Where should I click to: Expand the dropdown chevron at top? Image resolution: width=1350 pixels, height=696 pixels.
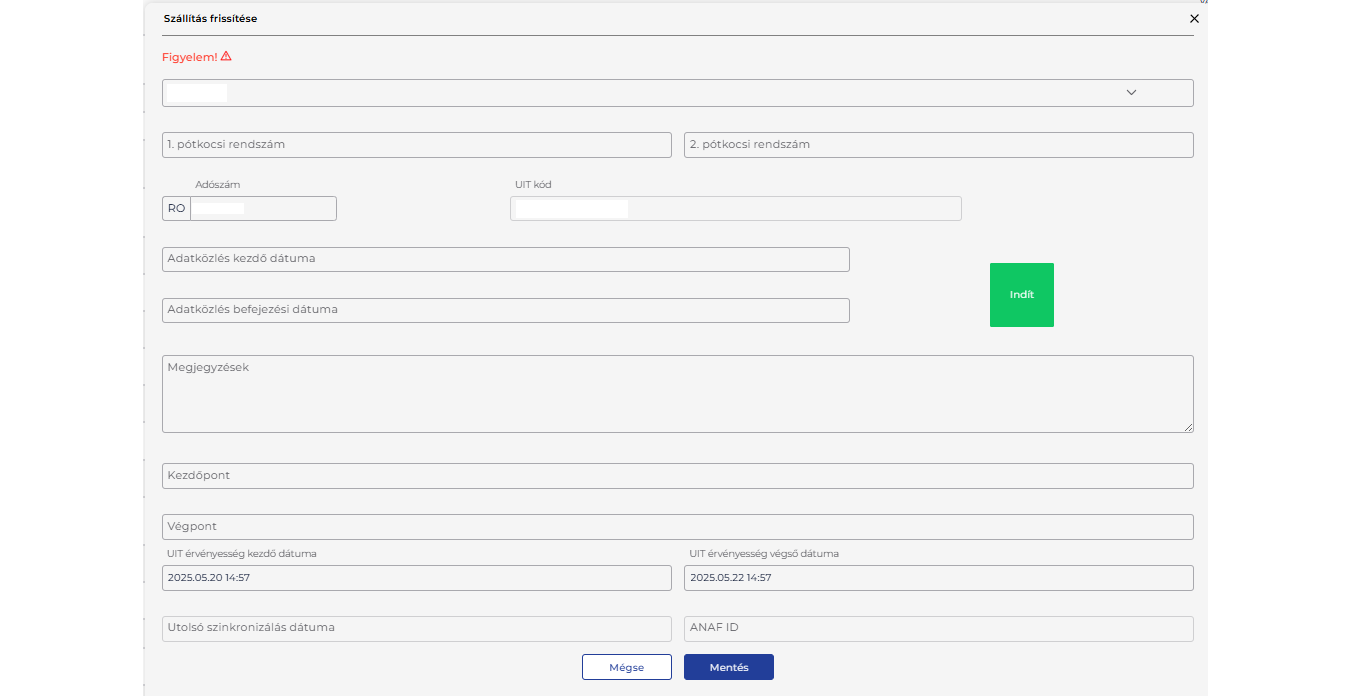(x=1131, y=93)
